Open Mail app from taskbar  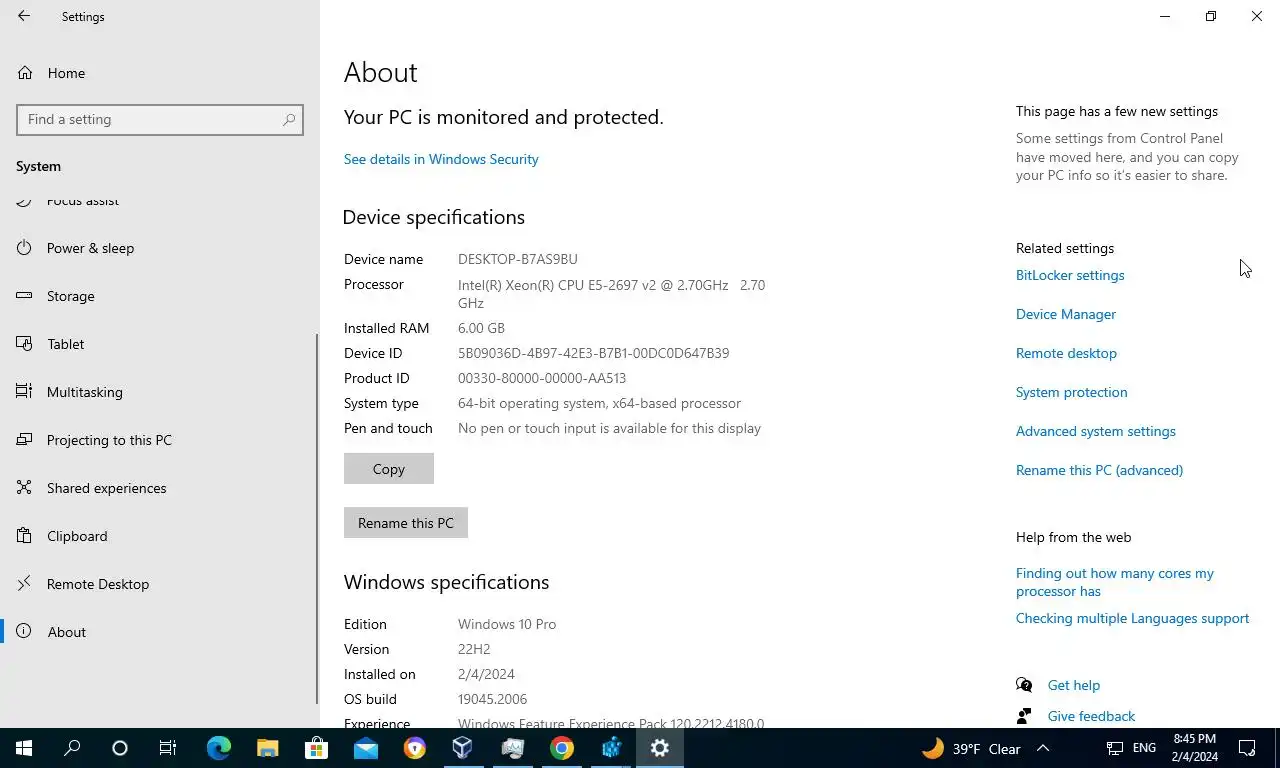(365, 748)
